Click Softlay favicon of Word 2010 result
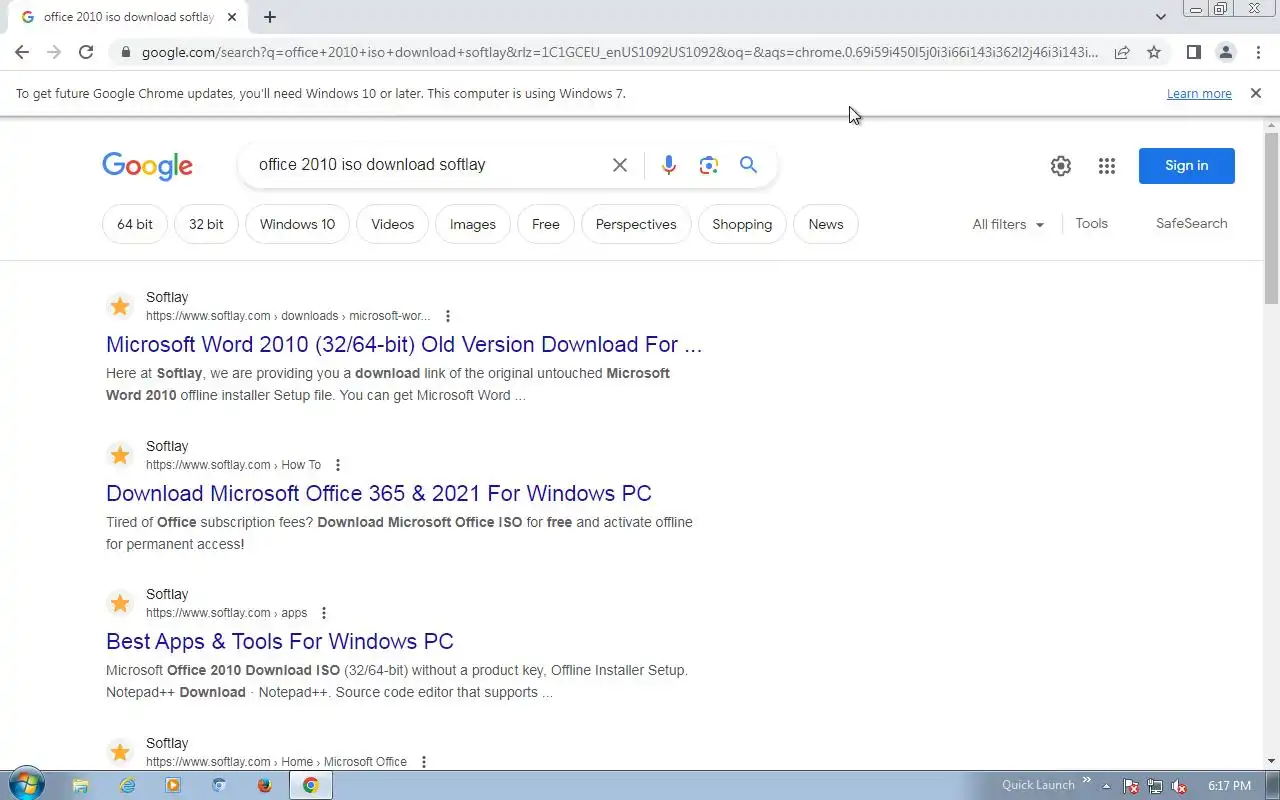Screen dimensions: 1280x800 [x=120, y=306]
